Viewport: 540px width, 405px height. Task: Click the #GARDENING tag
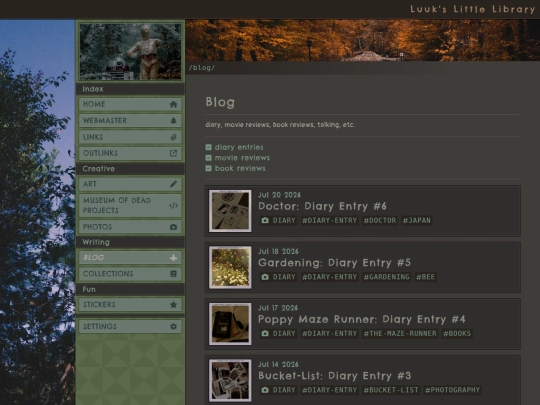[386, 277]
